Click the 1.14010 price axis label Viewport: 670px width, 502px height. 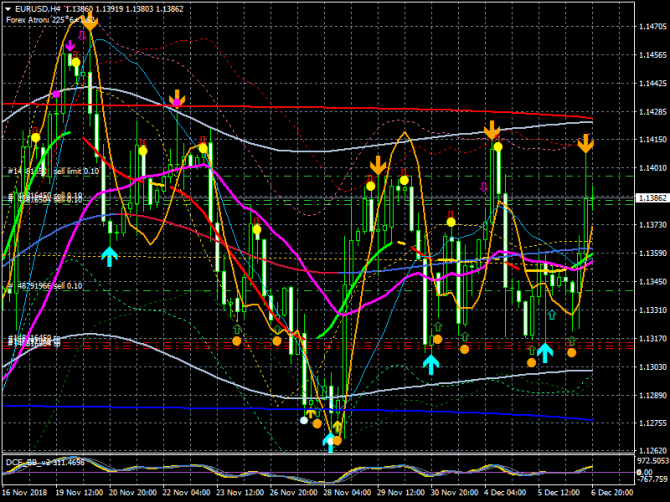pos(652,168)
